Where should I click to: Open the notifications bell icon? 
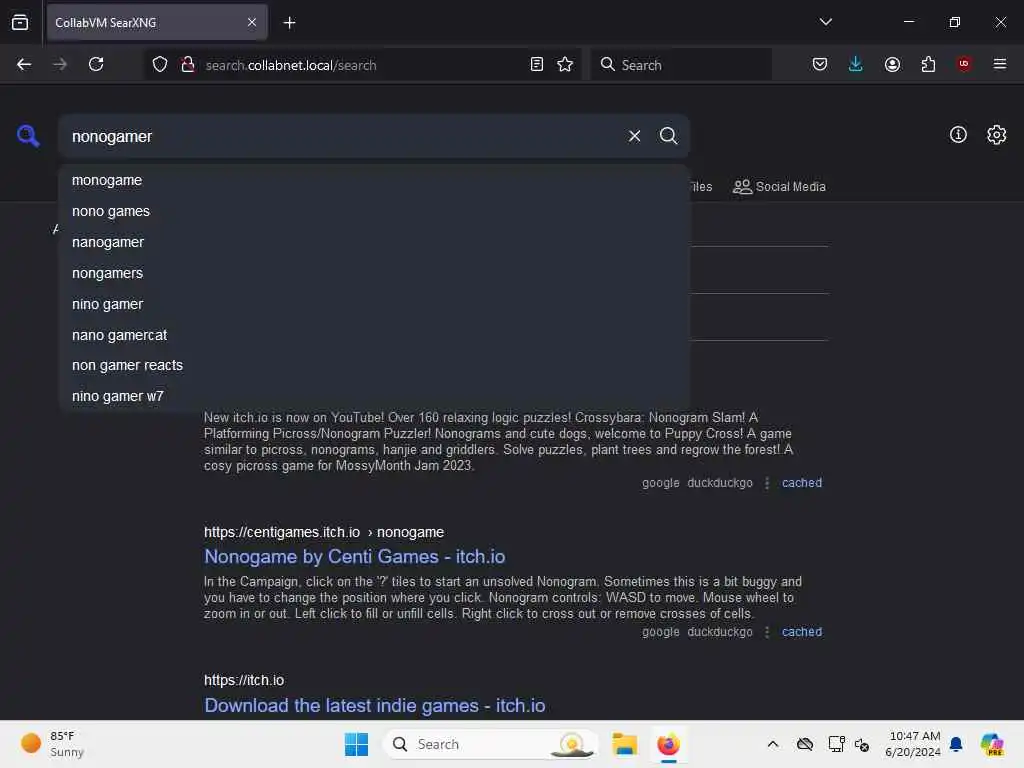[956, 744]
